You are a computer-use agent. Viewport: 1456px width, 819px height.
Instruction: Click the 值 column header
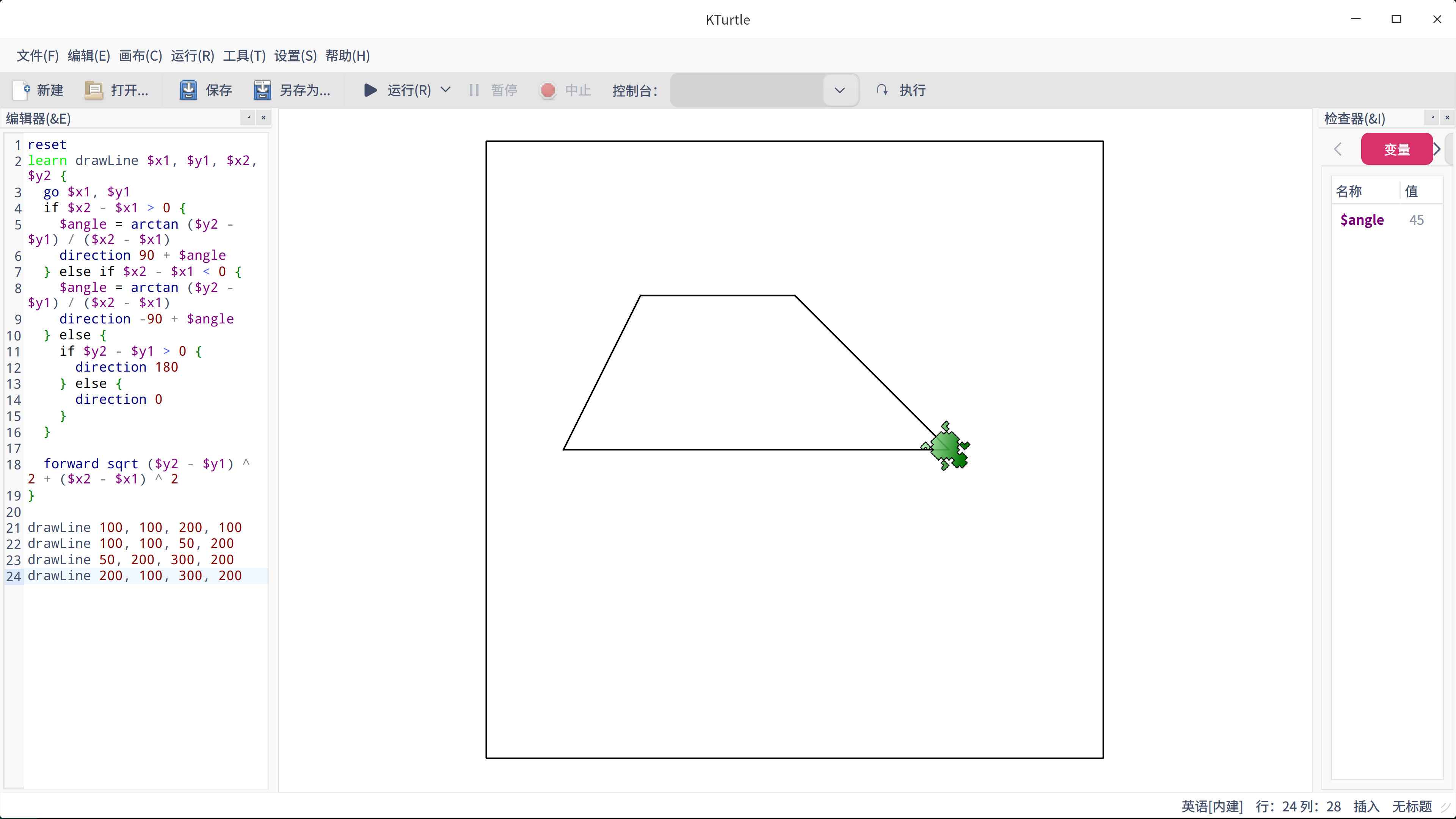pos(1421,191)
